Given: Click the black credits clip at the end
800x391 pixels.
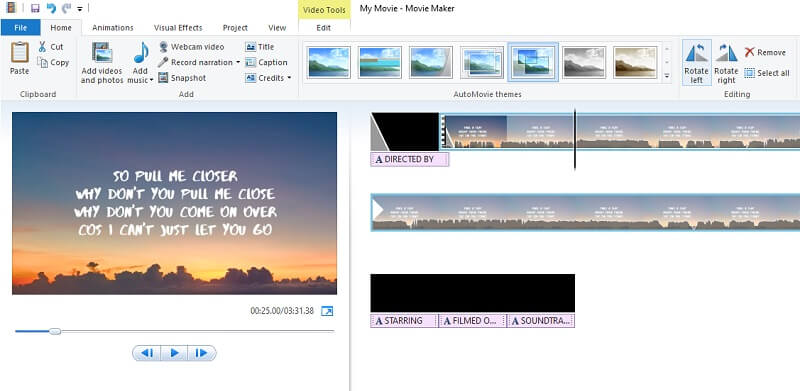Looking at the screenshot, I should [472, 293].
